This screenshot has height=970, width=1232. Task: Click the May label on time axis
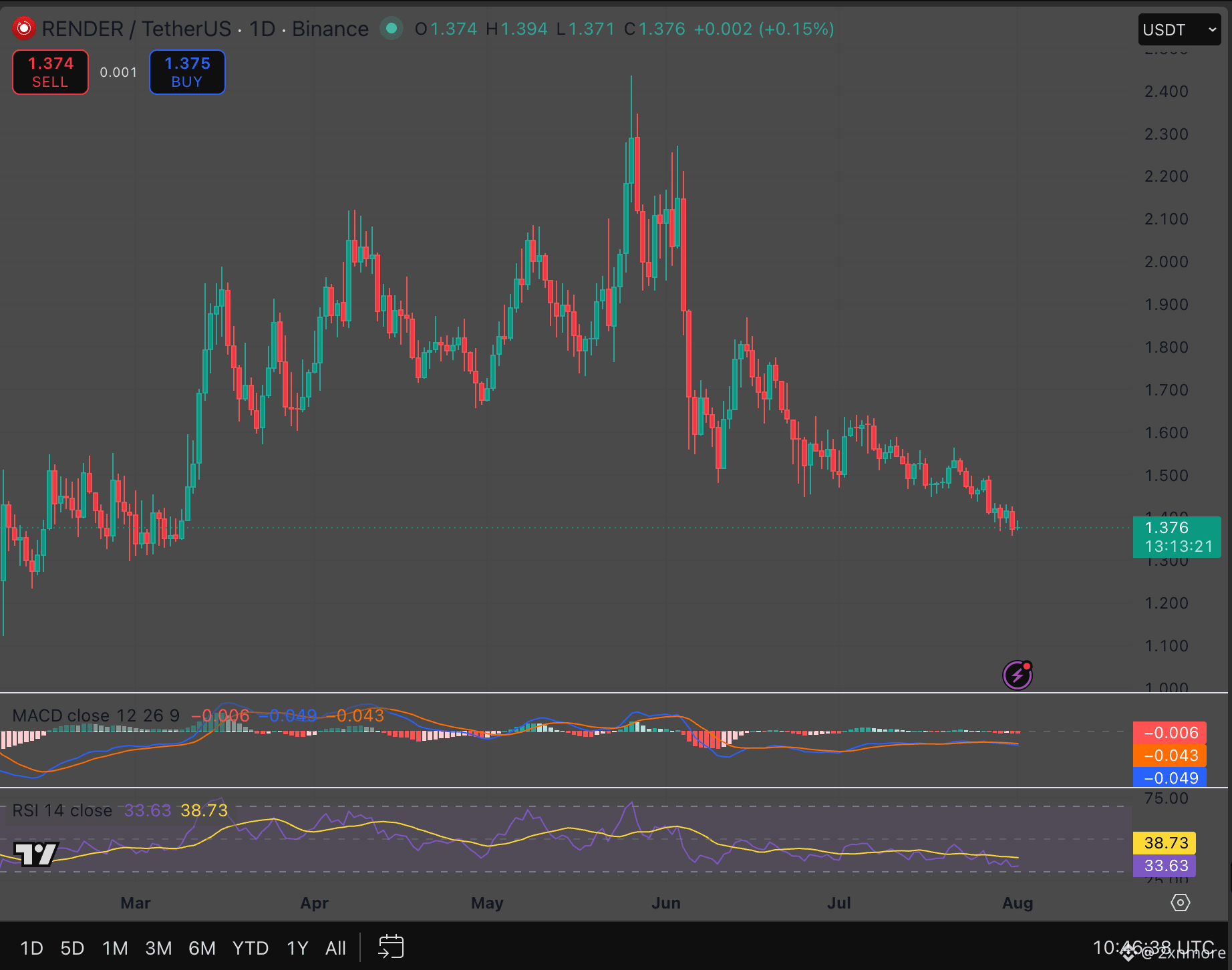point(487,903)
